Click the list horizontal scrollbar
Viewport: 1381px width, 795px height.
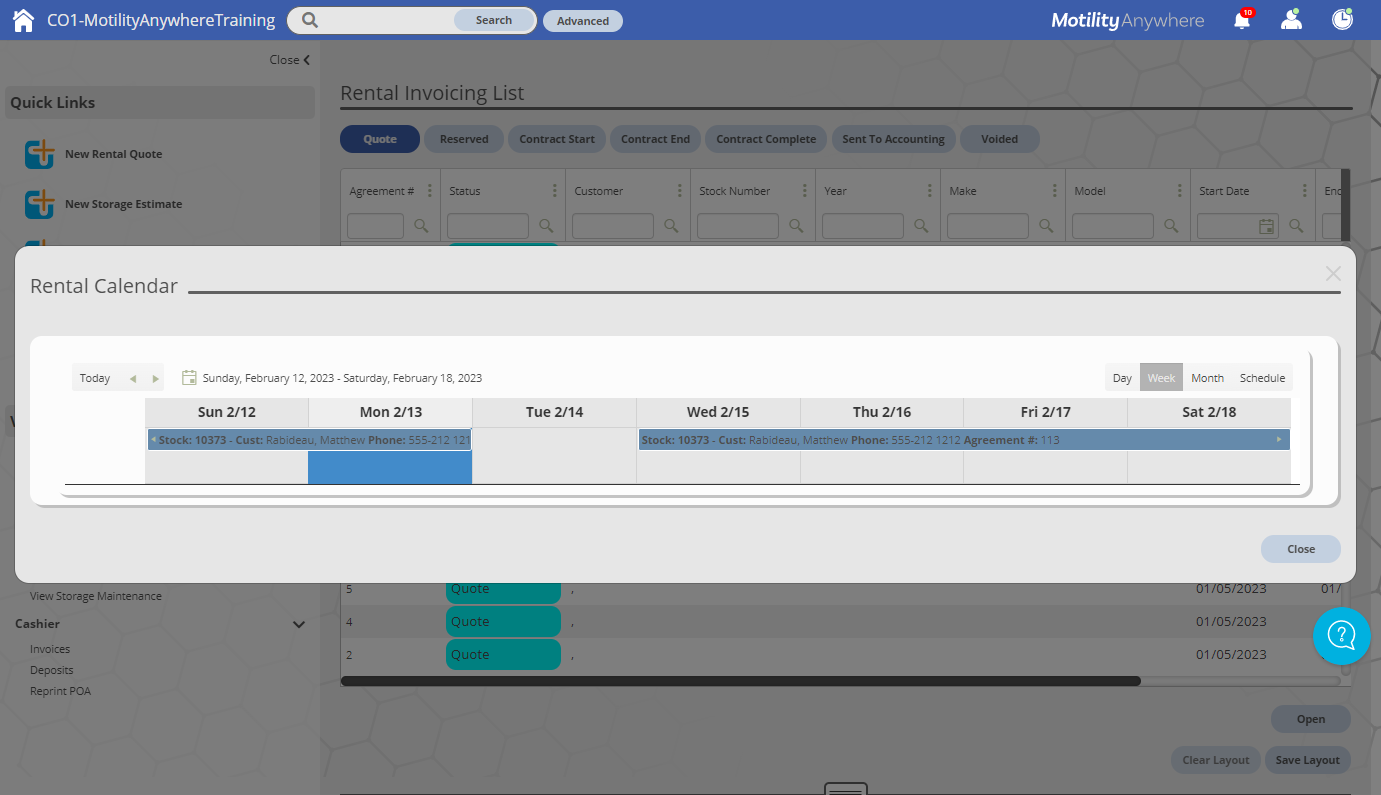[741, 681]
